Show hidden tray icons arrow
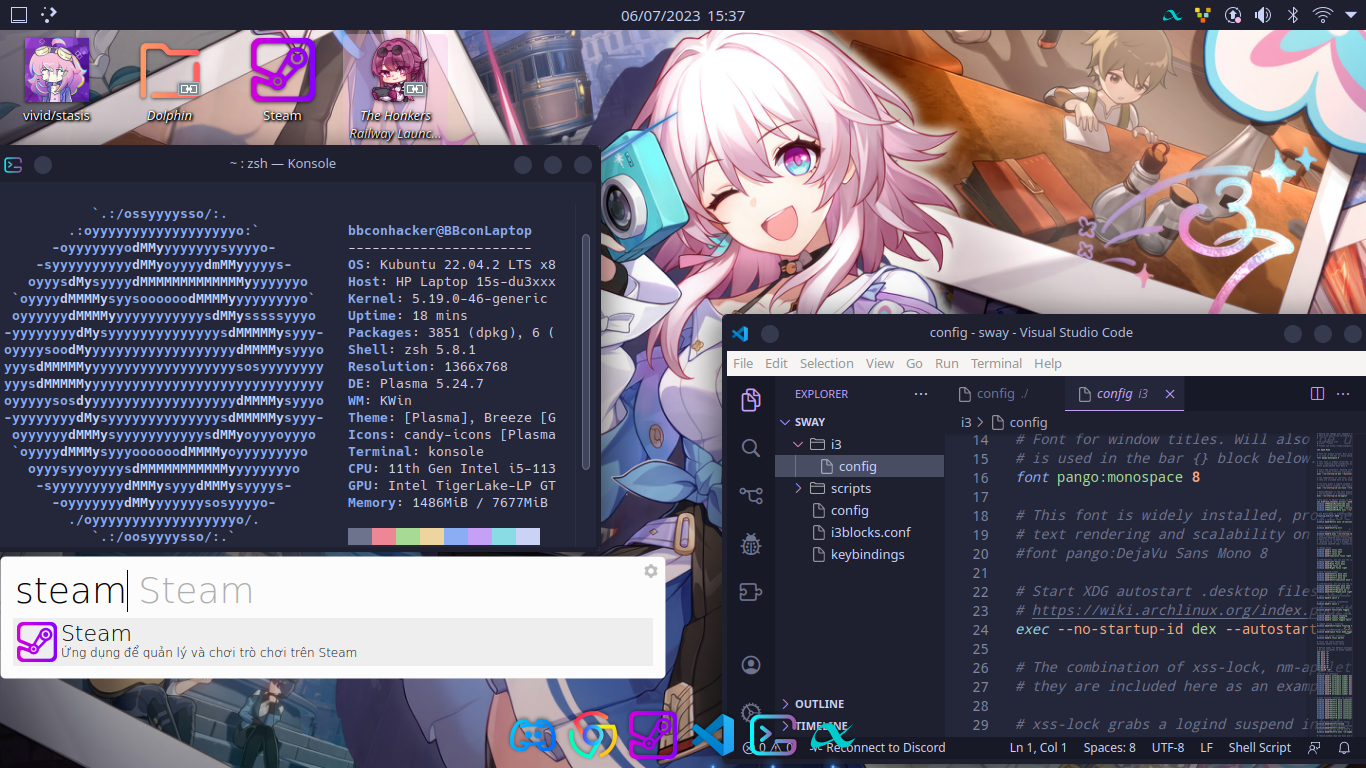The height and width of the screenshot is (768, 1366). click(x=1351, y=15)
